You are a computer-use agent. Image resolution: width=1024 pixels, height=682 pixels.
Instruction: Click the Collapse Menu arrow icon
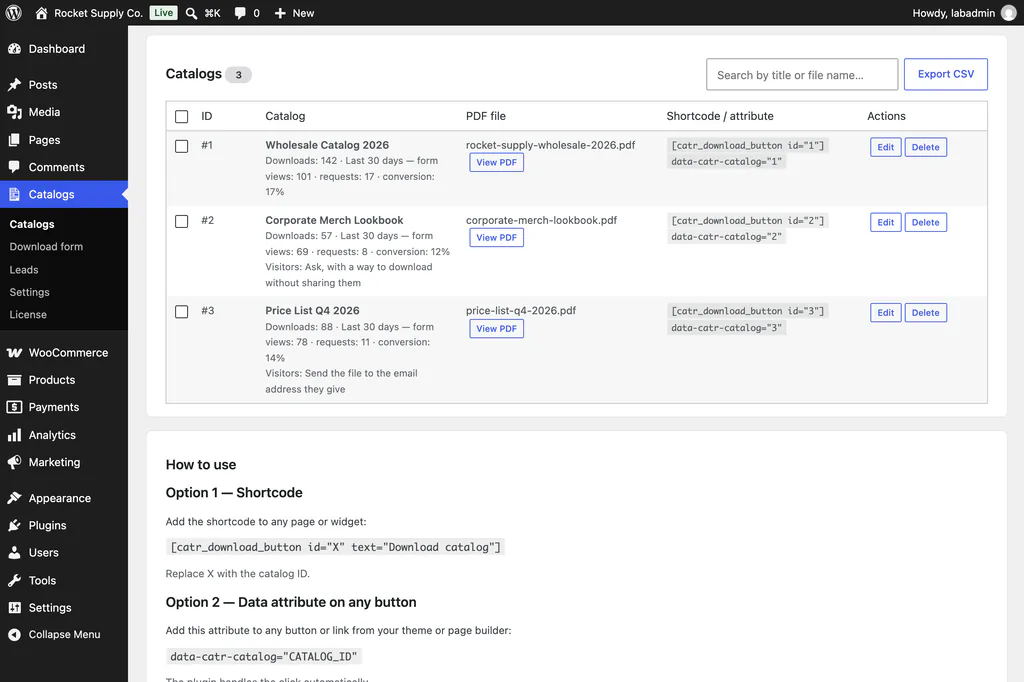click(x=14, y=634)
